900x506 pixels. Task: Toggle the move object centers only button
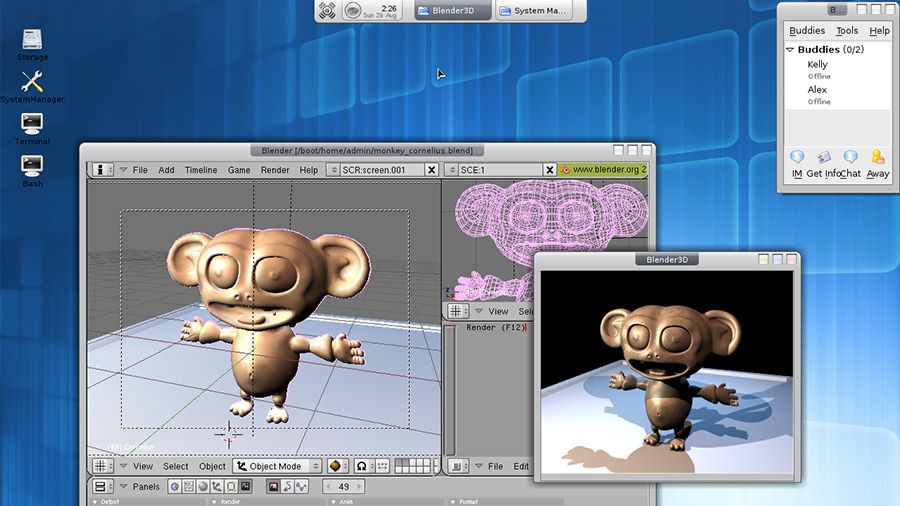point(382,466)
